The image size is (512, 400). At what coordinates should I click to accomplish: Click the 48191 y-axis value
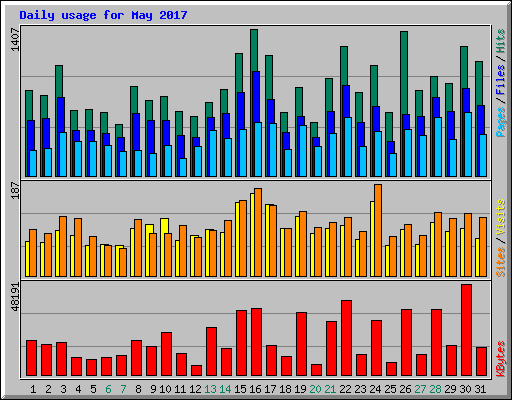(15, 297)
